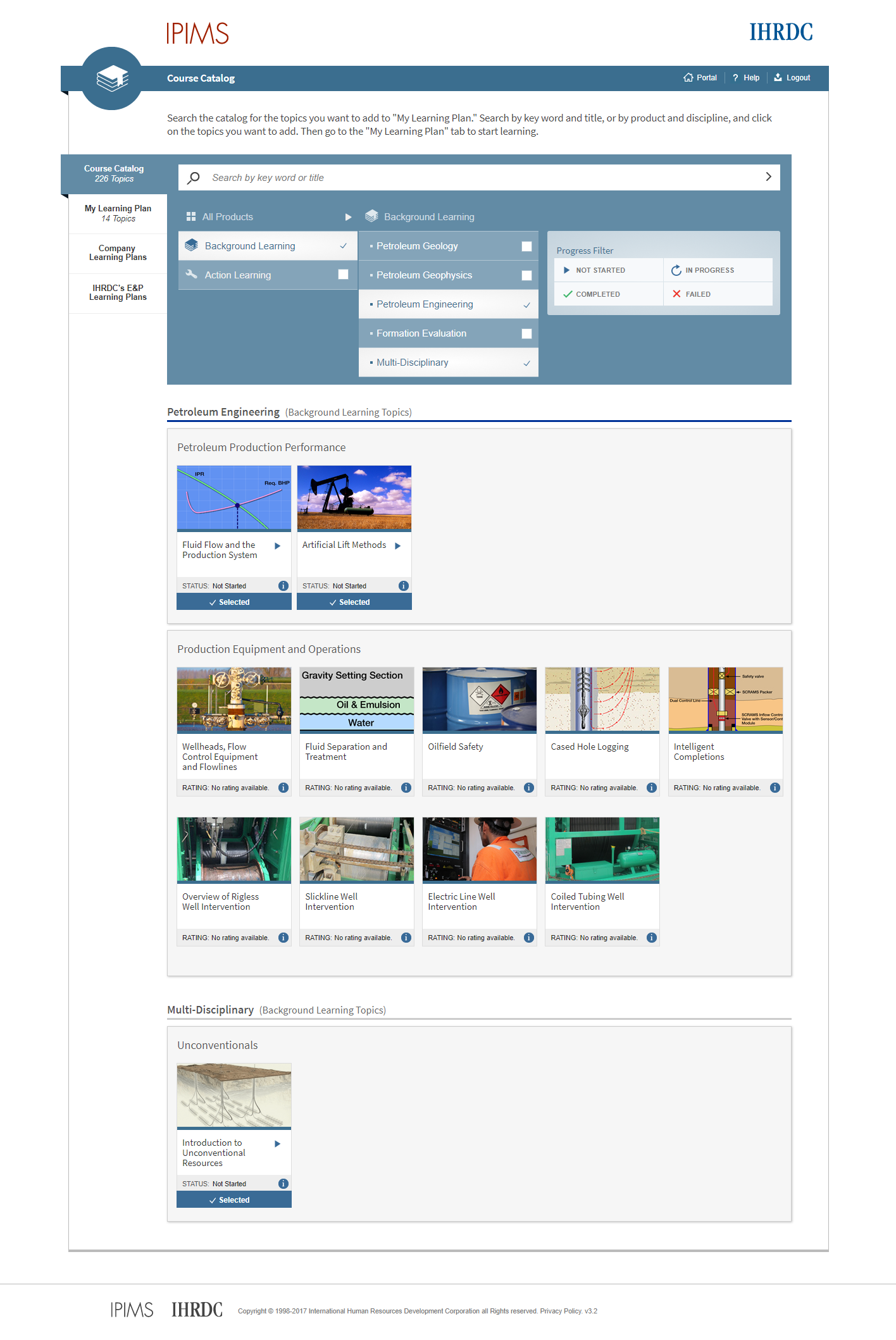Open info icon for Slickline Well Intervention
Viewport: 896px width, 1340px height.
(x=406, y=938)
